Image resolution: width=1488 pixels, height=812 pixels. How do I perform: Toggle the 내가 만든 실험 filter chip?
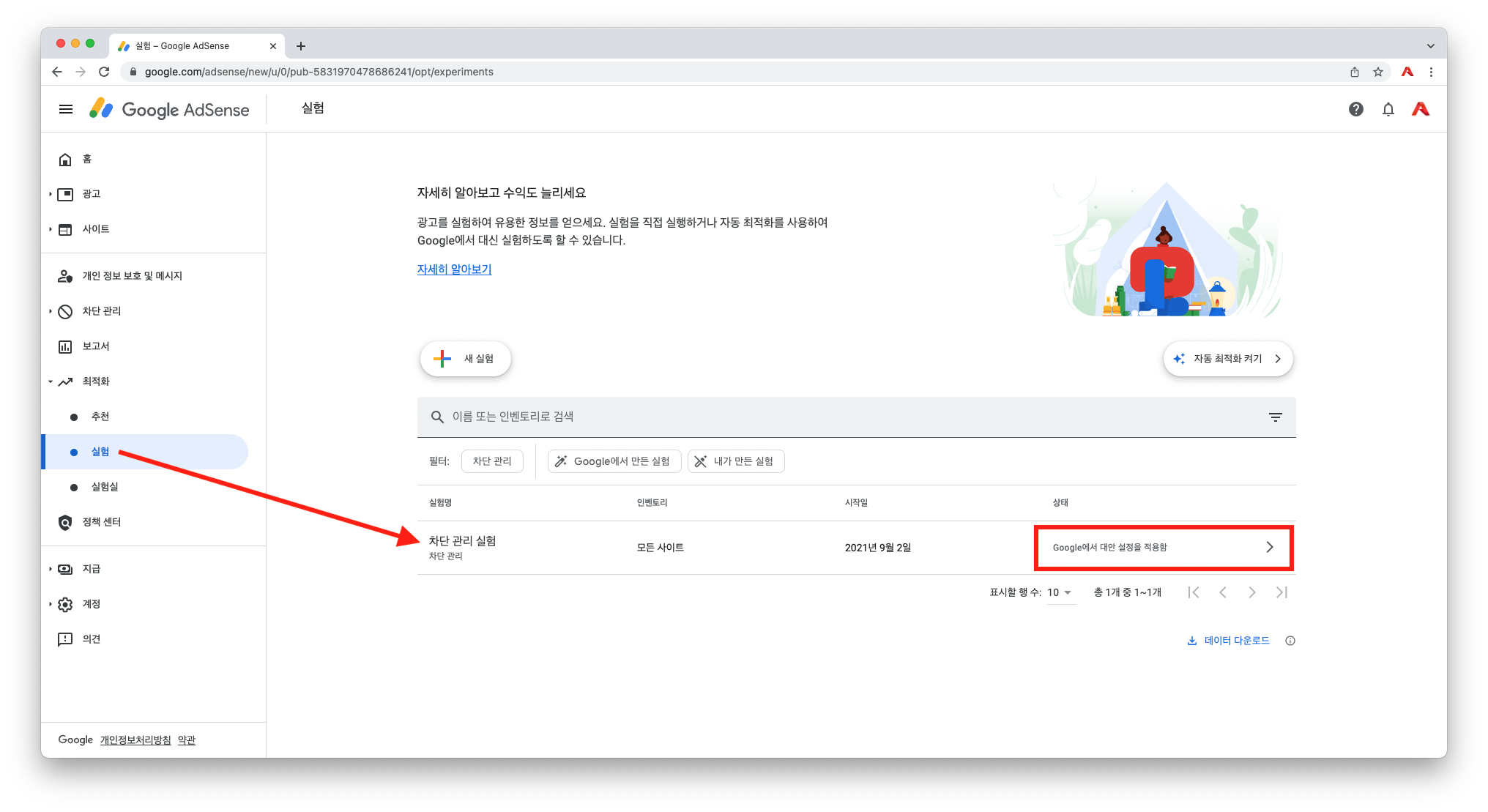pos(735,461)
